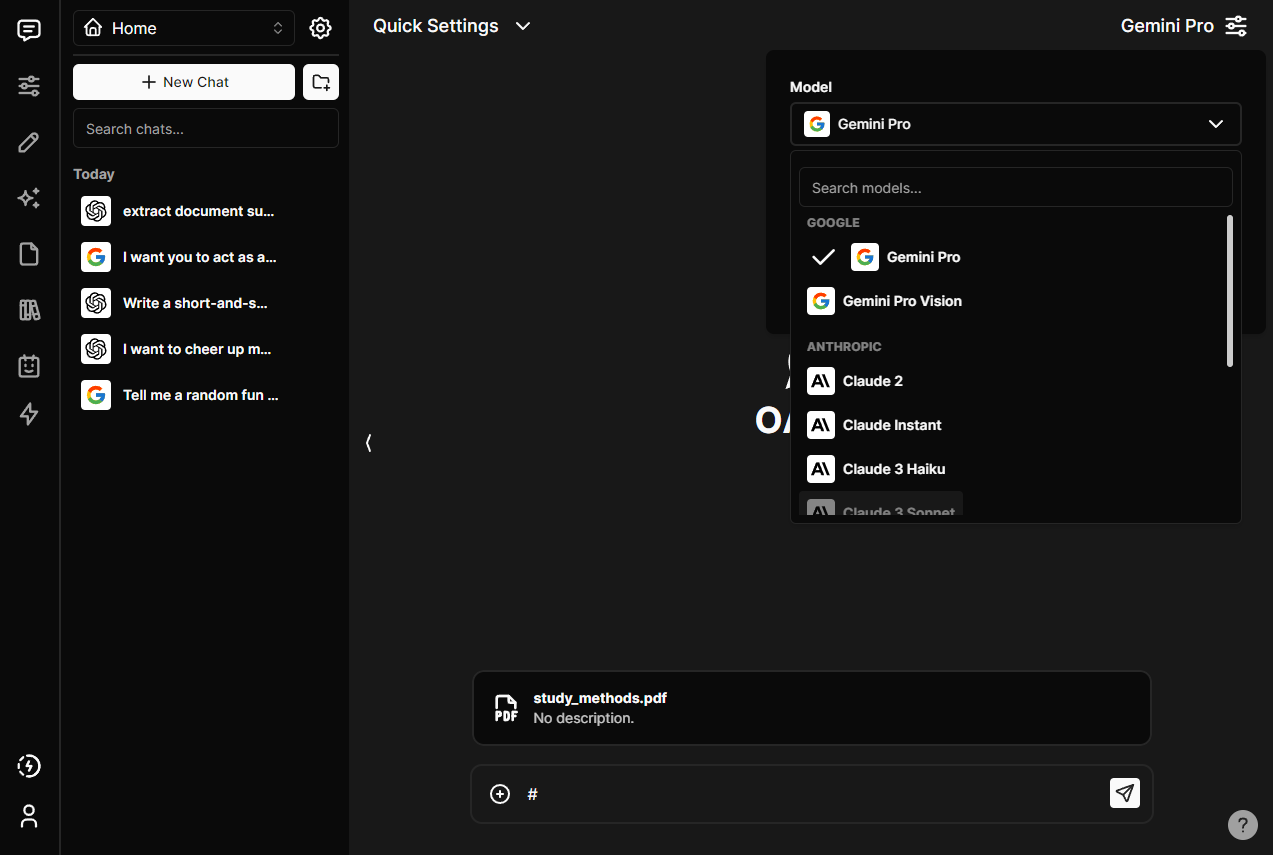This screenshot has height=855, width=1273.
Task: Collapse the Model dropdown showing Gemini Pro
Action: click(x=1015, y=124)
